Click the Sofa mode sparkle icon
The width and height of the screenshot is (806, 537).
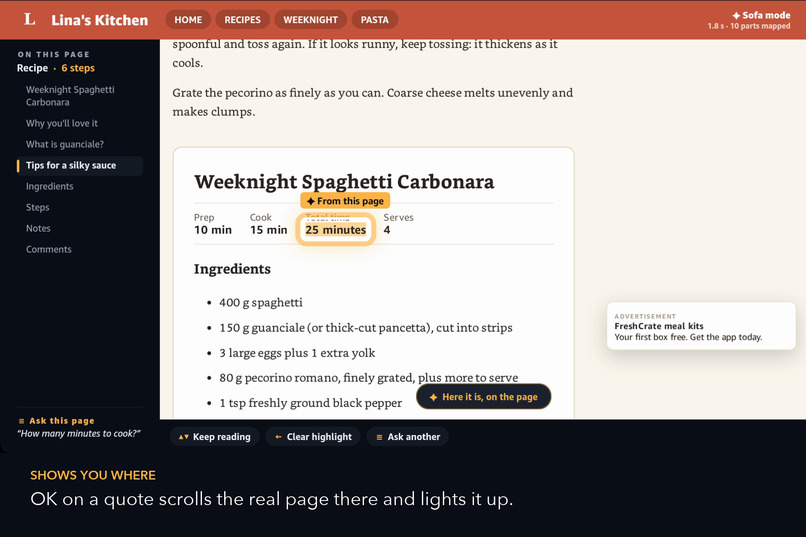pos(736,15)
